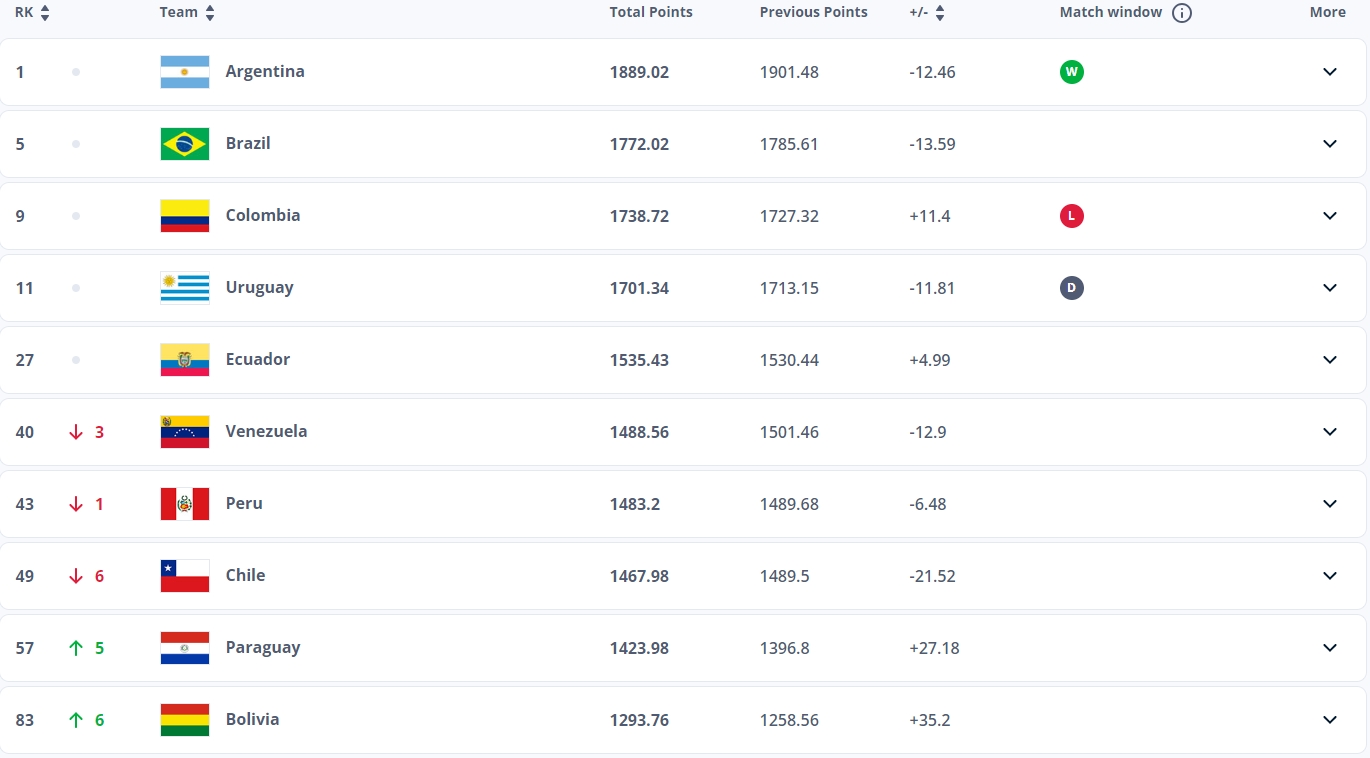
Task: Sort the table by Team column arrows
Action: pyautogui.click(x=209, y=13)
